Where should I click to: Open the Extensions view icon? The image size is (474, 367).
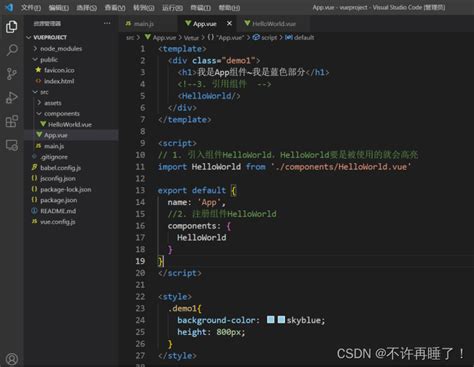(12, 121)
